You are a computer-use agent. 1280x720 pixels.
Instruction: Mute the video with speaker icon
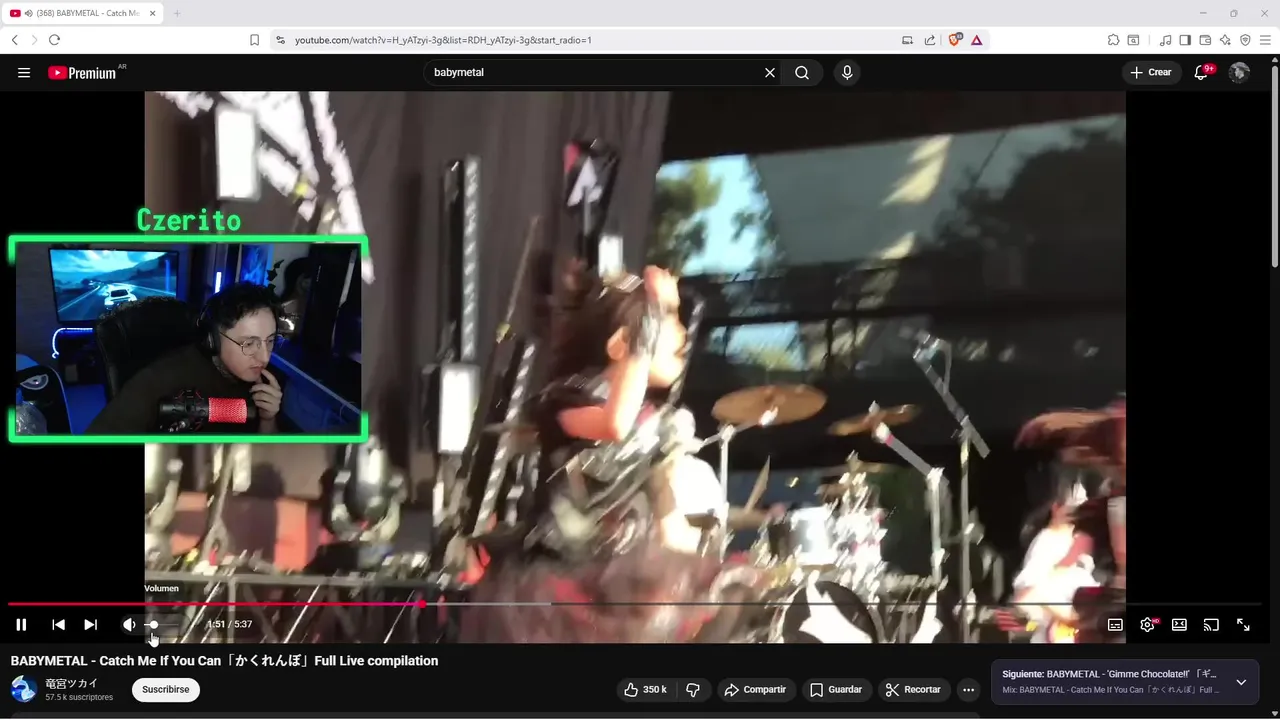click(129, 624)
